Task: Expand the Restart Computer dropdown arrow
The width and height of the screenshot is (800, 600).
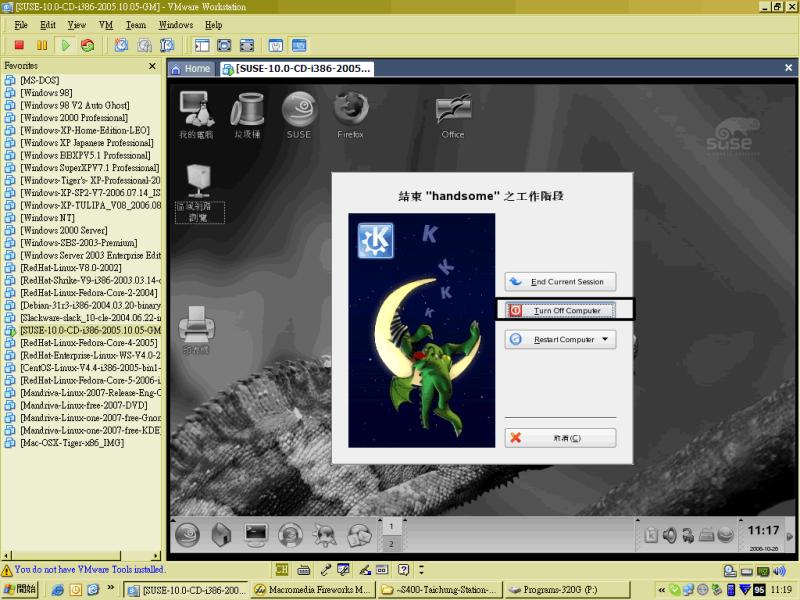Action: (x=606, y=339)
